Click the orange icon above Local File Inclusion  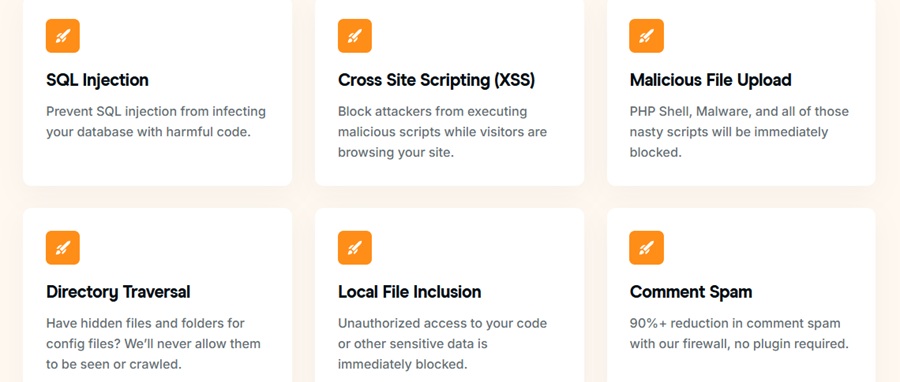pos(355,248)
